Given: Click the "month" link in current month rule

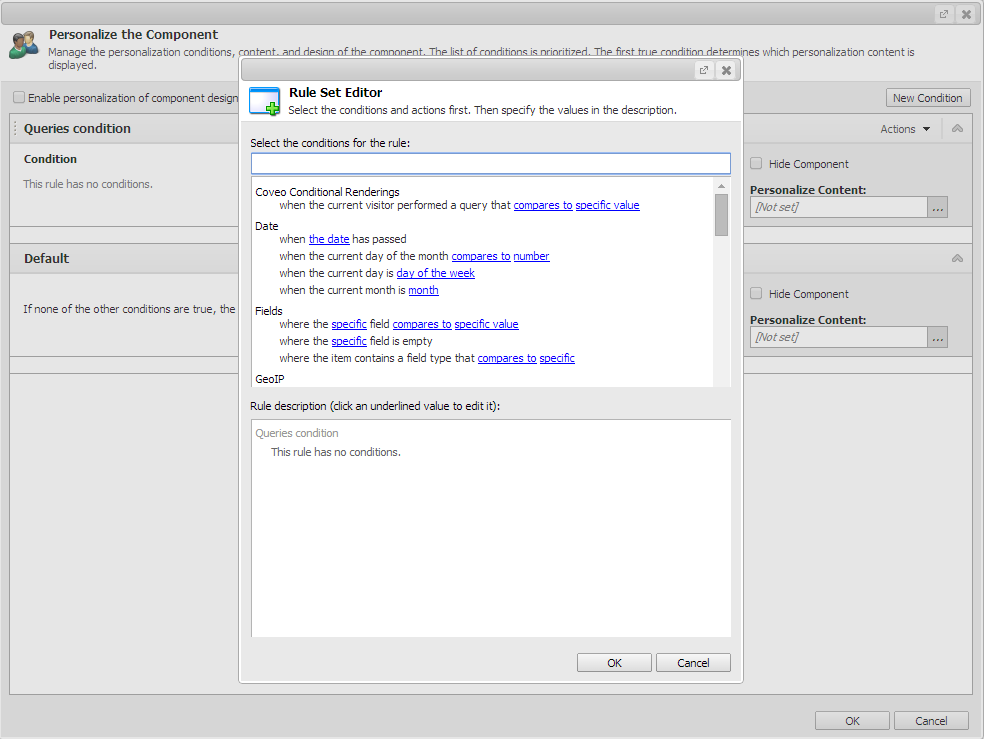Looking at the screenshot, I should click(423, 289).
